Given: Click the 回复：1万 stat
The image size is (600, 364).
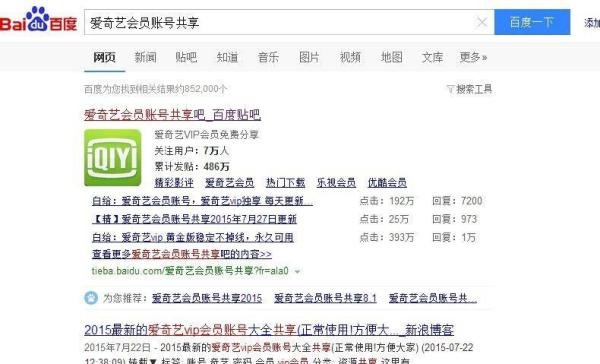Looking at the screenshot, I should 454,237.
